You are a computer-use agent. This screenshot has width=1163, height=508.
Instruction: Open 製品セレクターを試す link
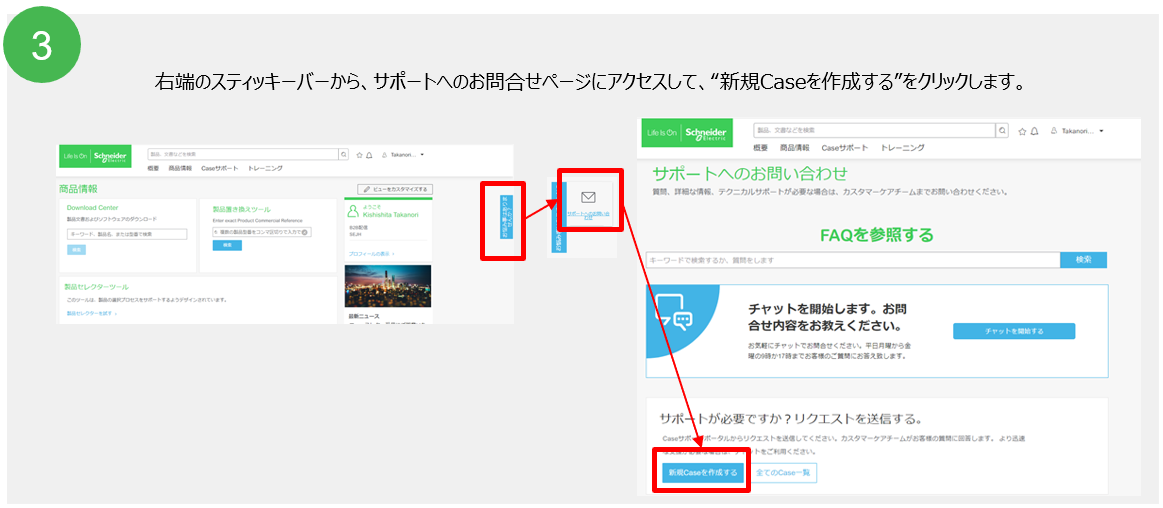pos(91,314)
